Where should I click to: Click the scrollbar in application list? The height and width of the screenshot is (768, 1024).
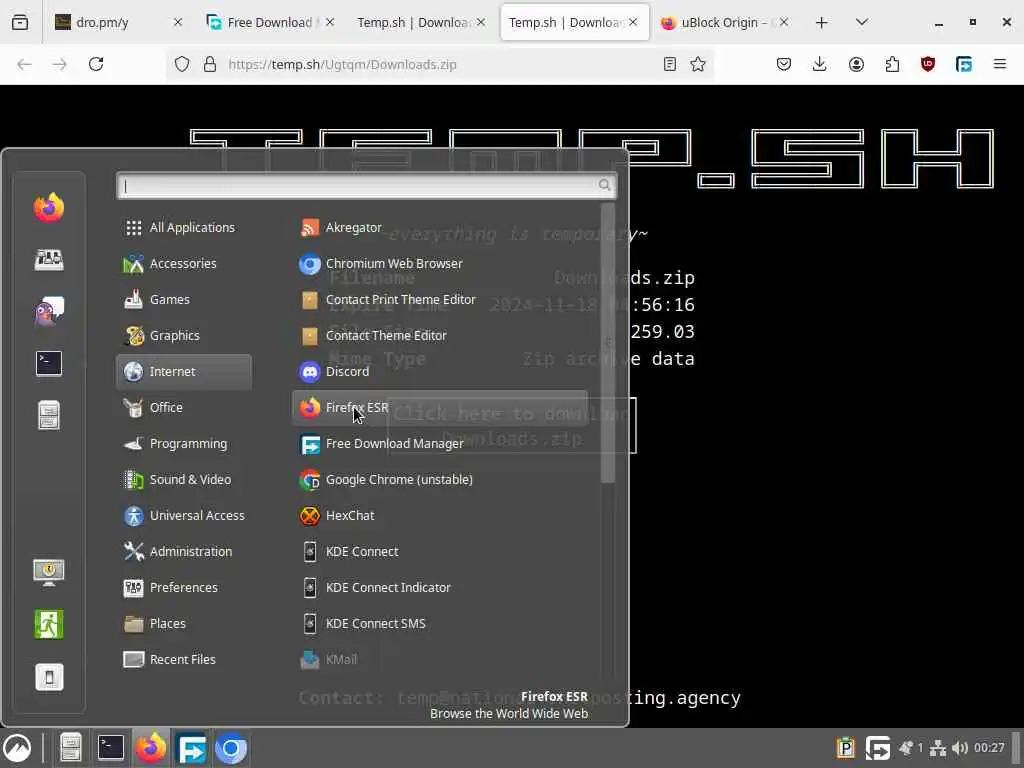coord(607,343)
